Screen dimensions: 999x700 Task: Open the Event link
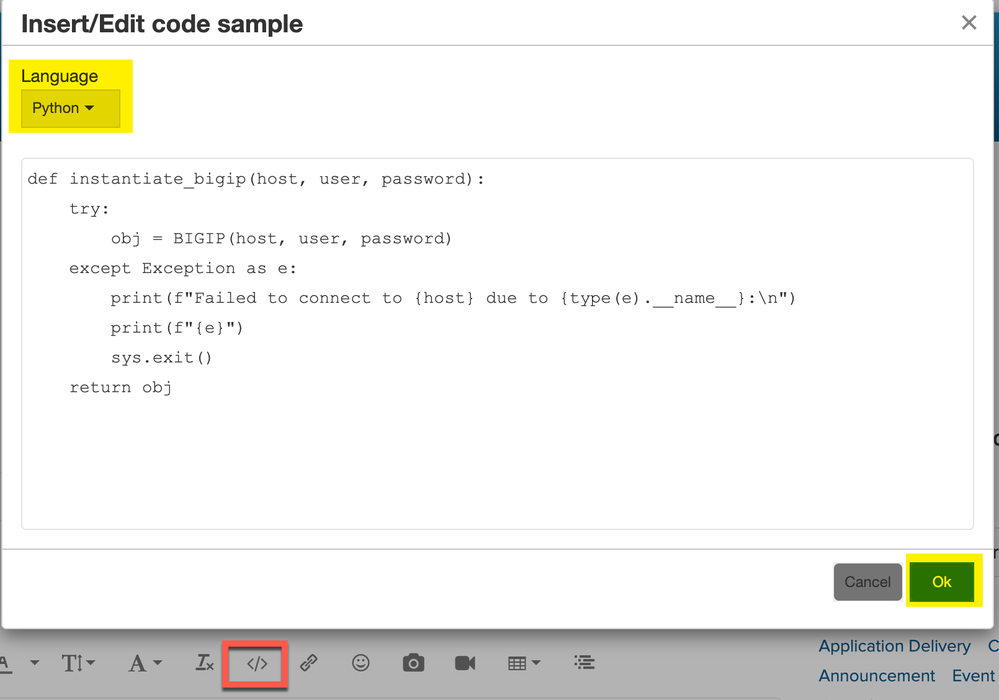click(973, 676)
